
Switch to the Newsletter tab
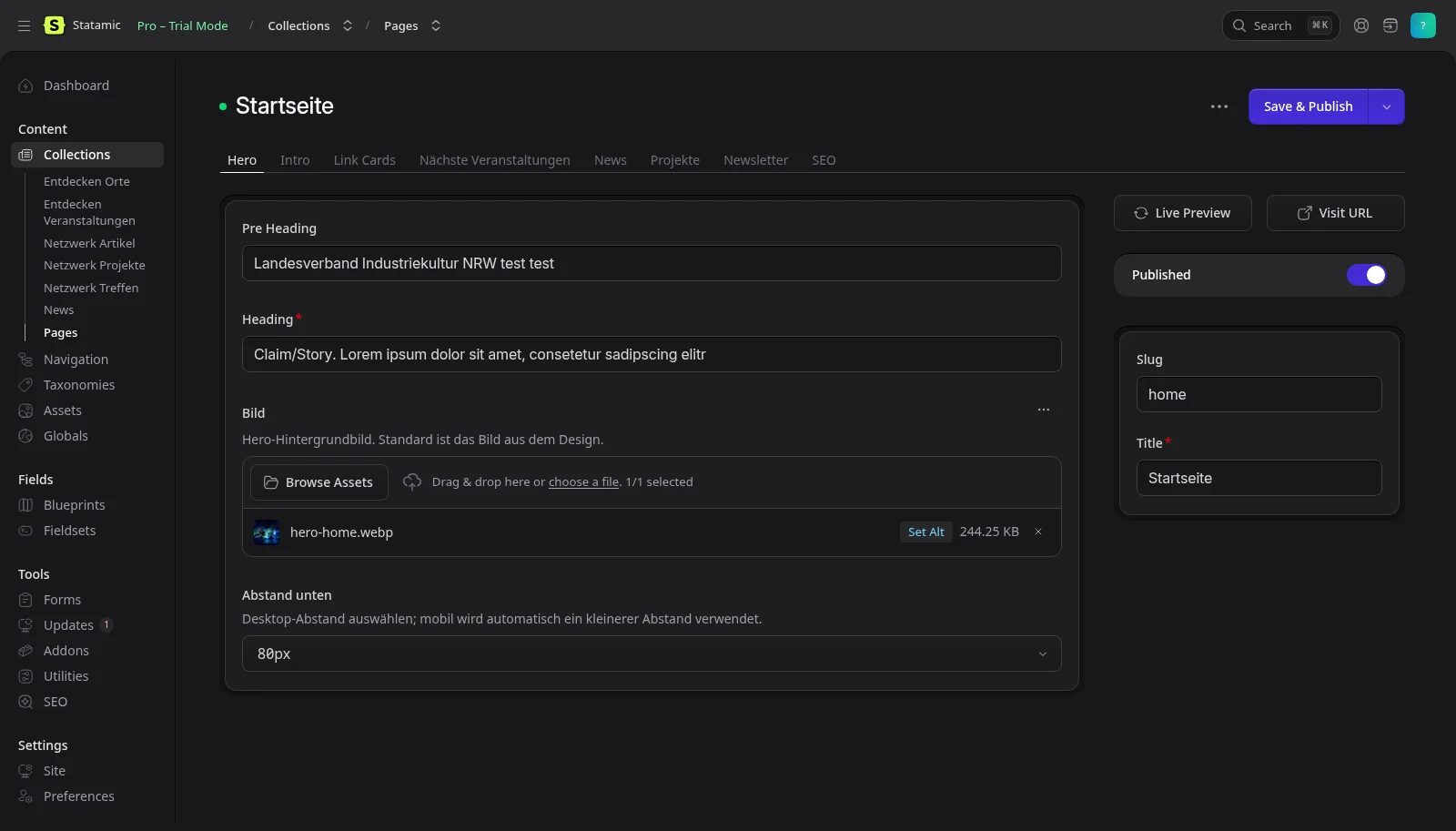pyautogui.click(x=756, y=160)
